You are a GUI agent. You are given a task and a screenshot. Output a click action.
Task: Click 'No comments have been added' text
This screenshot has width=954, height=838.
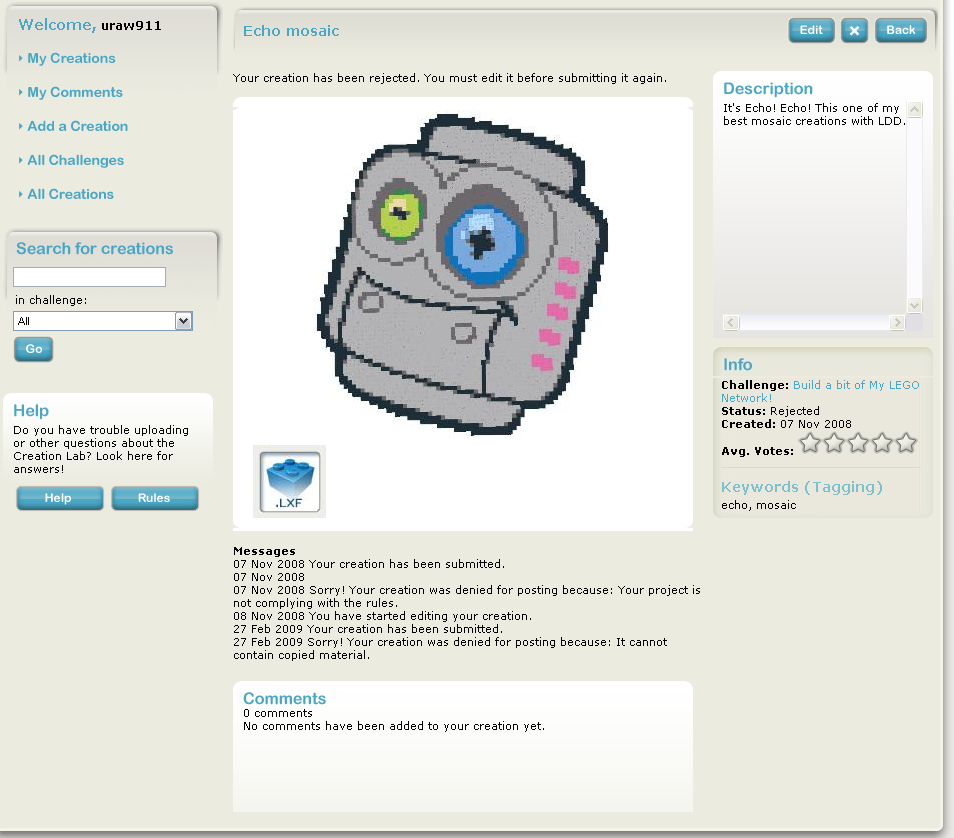(394, 726)
